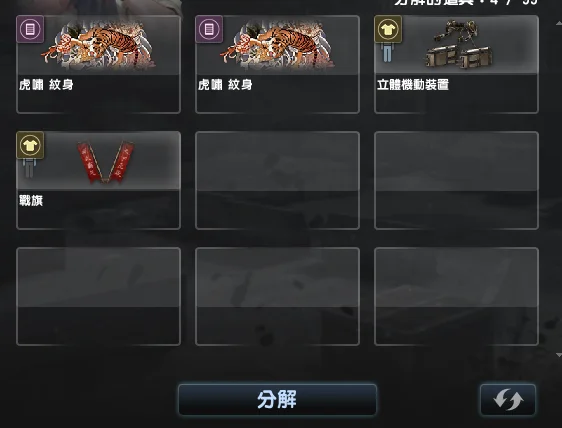The image size is (562, 428).
Task: Click shirt icon on 立體機動裝置 item
Action: pyautogui.click(x=388, y=29)
